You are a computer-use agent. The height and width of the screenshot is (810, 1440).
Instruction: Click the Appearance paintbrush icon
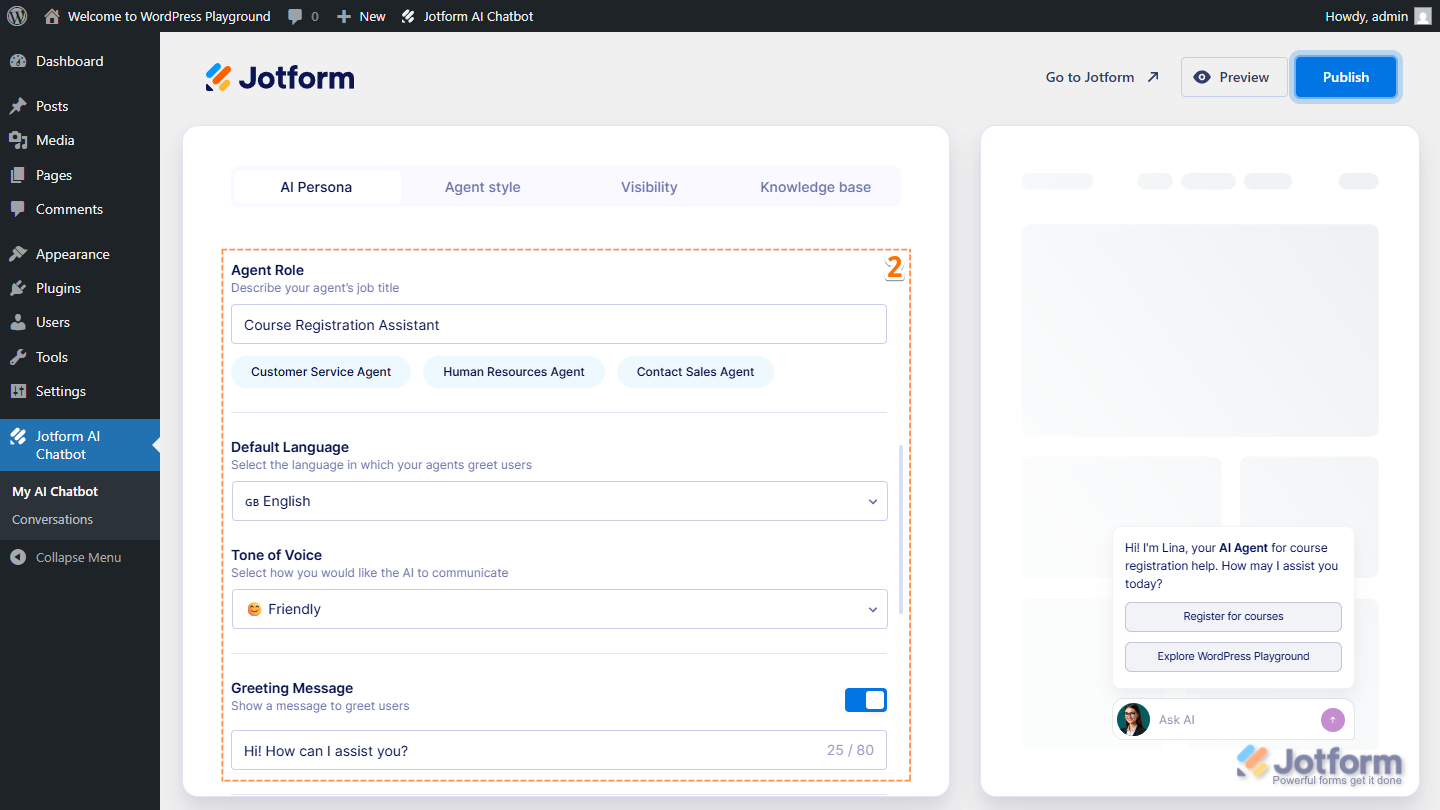[x=18, y=254]
